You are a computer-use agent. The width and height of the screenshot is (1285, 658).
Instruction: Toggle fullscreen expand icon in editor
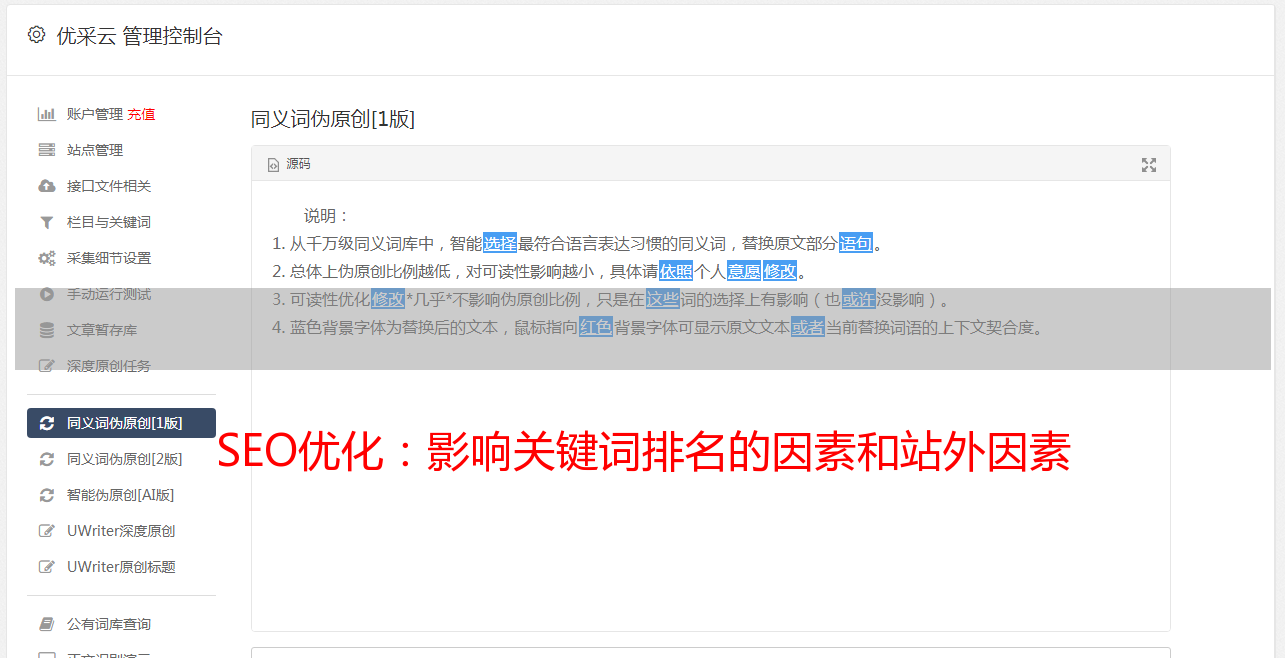point(1149,165)
